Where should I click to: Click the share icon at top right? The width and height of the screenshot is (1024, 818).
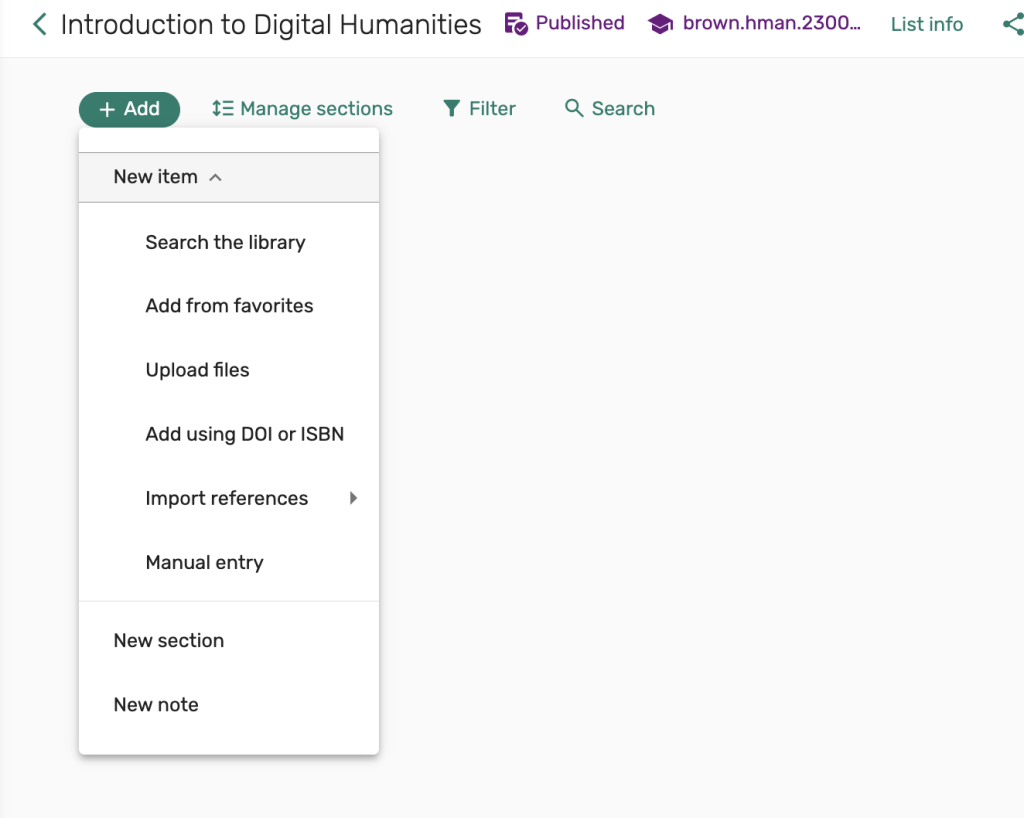click(x=1012, y=24)
